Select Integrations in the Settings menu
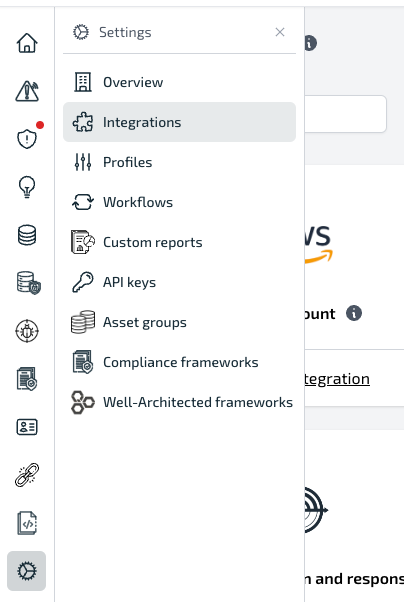The image size is (404, 602). pyautogui.click(x=179, y=122)
